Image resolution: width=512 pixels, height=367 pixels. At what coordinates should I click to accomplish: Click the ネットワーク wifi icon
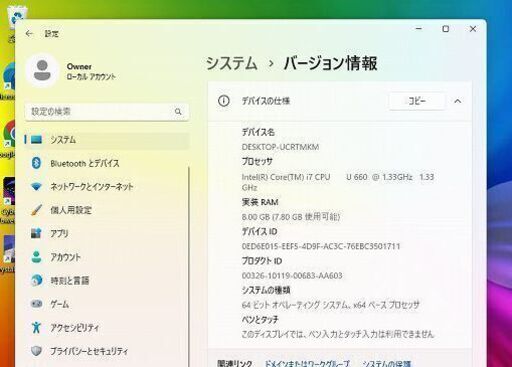(36, 187)
